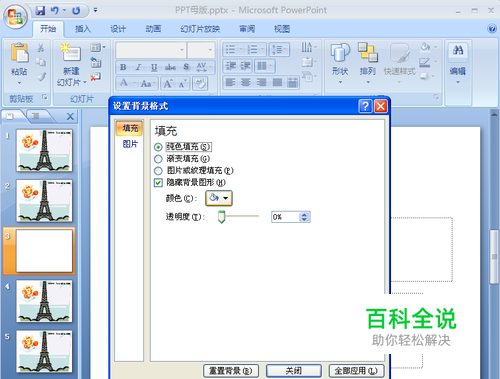Decrease list indent level

click(x=231, y=66)
